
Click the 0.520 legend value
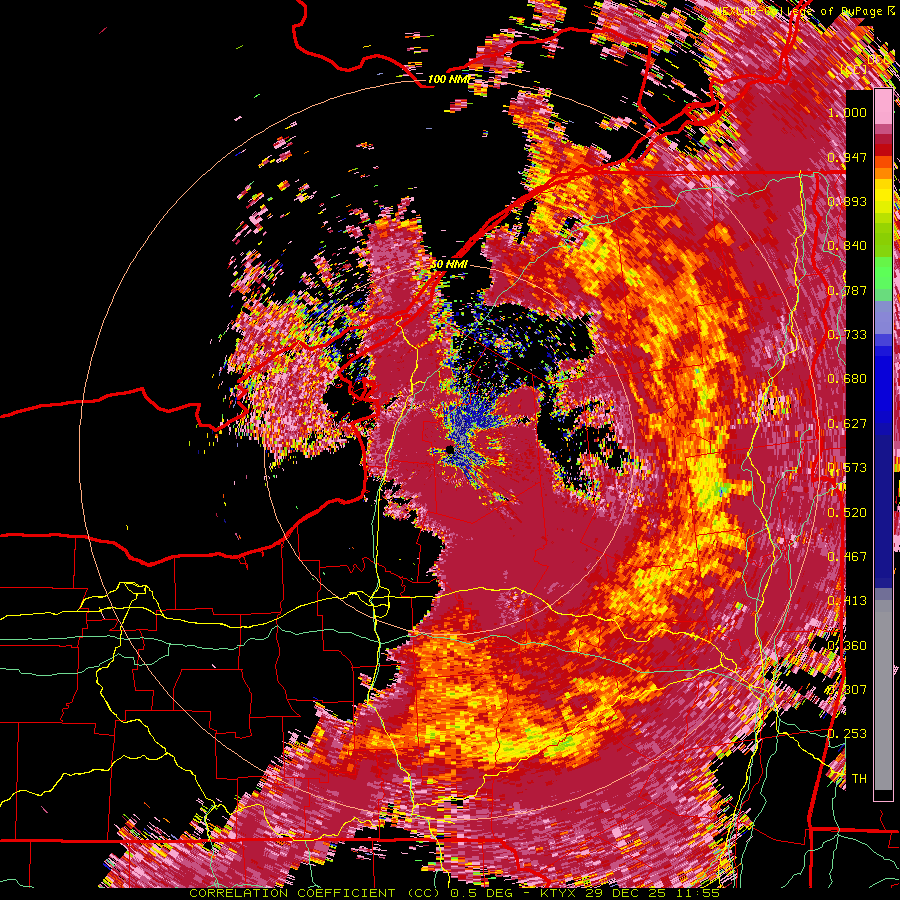click(x=847, y=512)
